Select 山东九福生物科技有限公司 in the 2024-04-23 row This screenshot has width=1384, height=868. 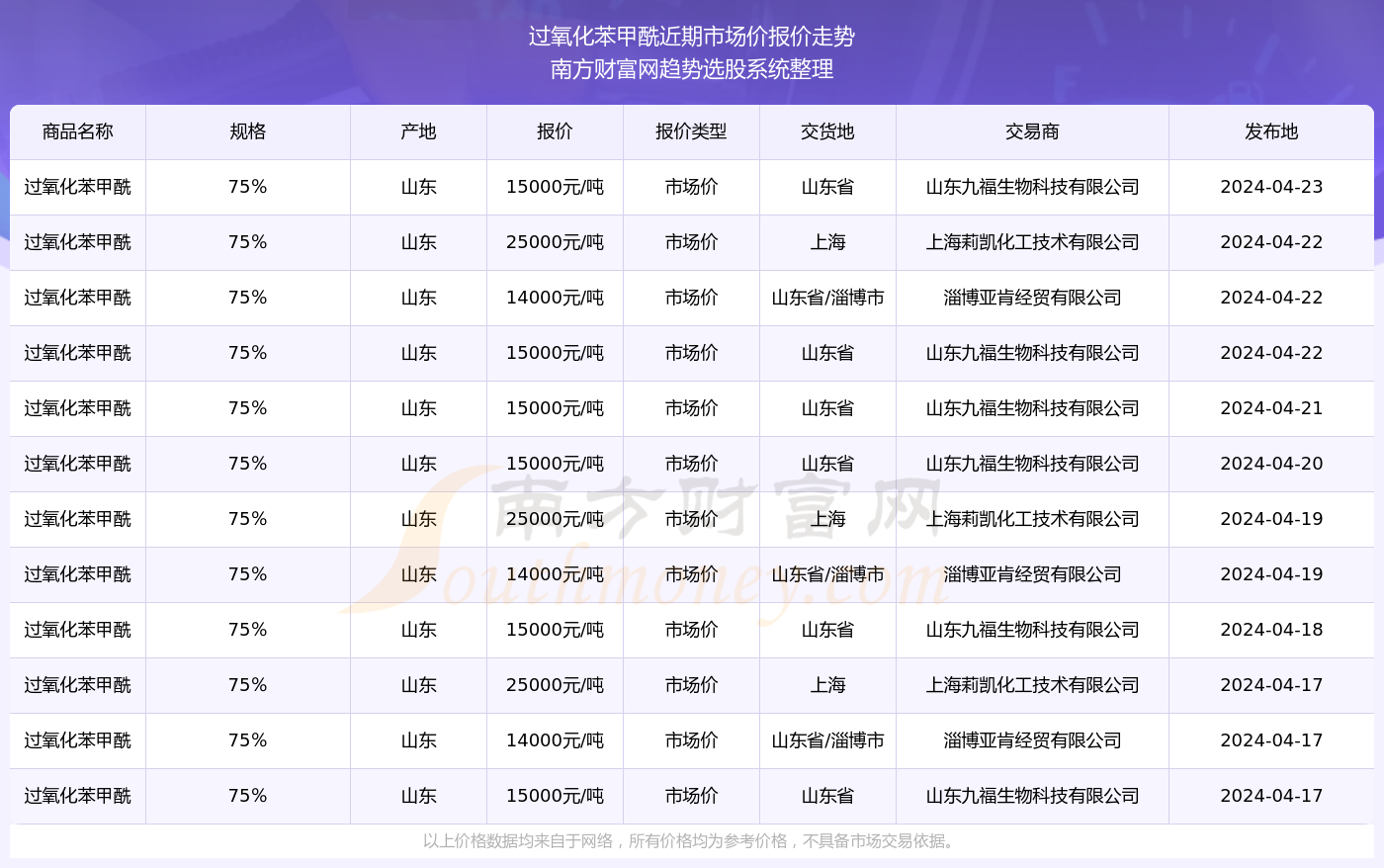coord(1032,187)
